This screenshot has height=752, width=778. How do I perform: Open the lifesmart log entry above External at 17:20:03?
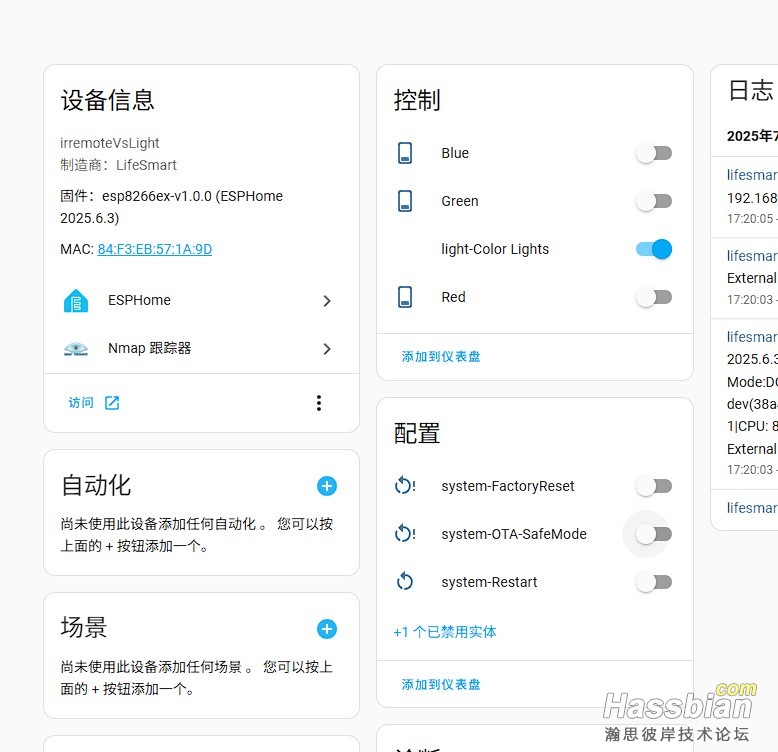click(x=752, y=256)
